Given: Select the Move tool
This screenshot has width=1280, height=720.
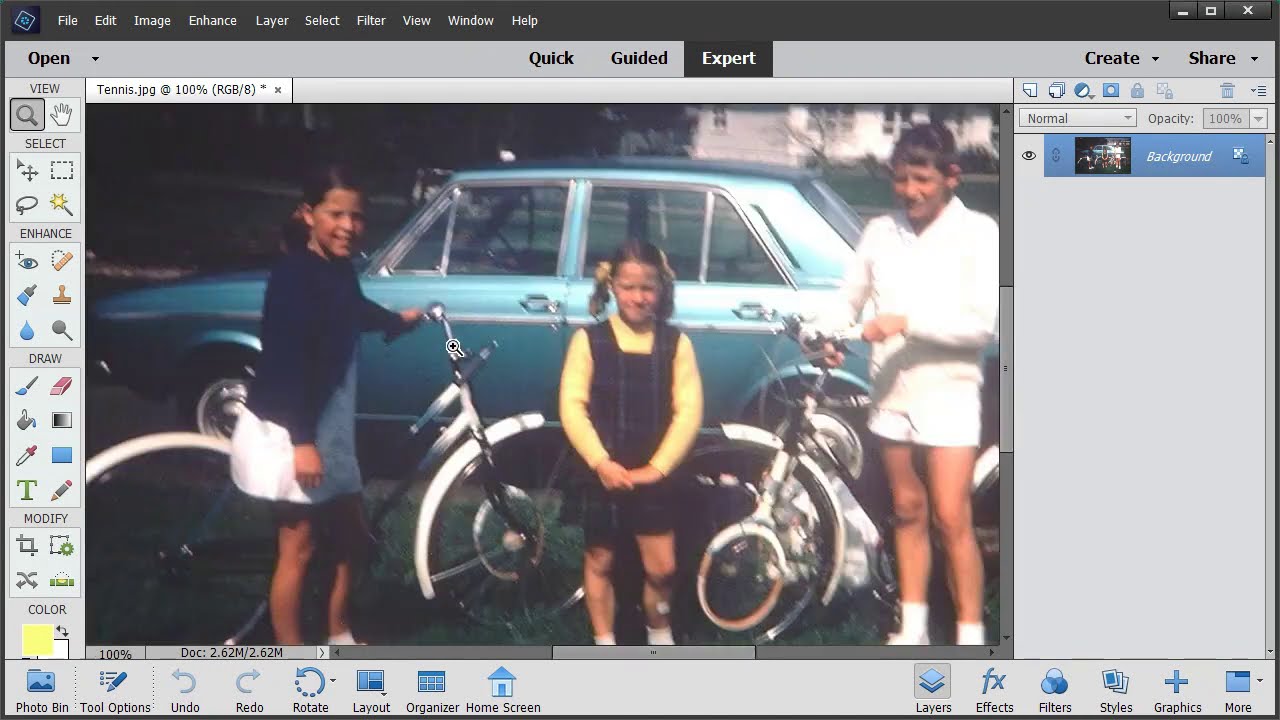Looking at the screenshot, I should pos(27,171).
